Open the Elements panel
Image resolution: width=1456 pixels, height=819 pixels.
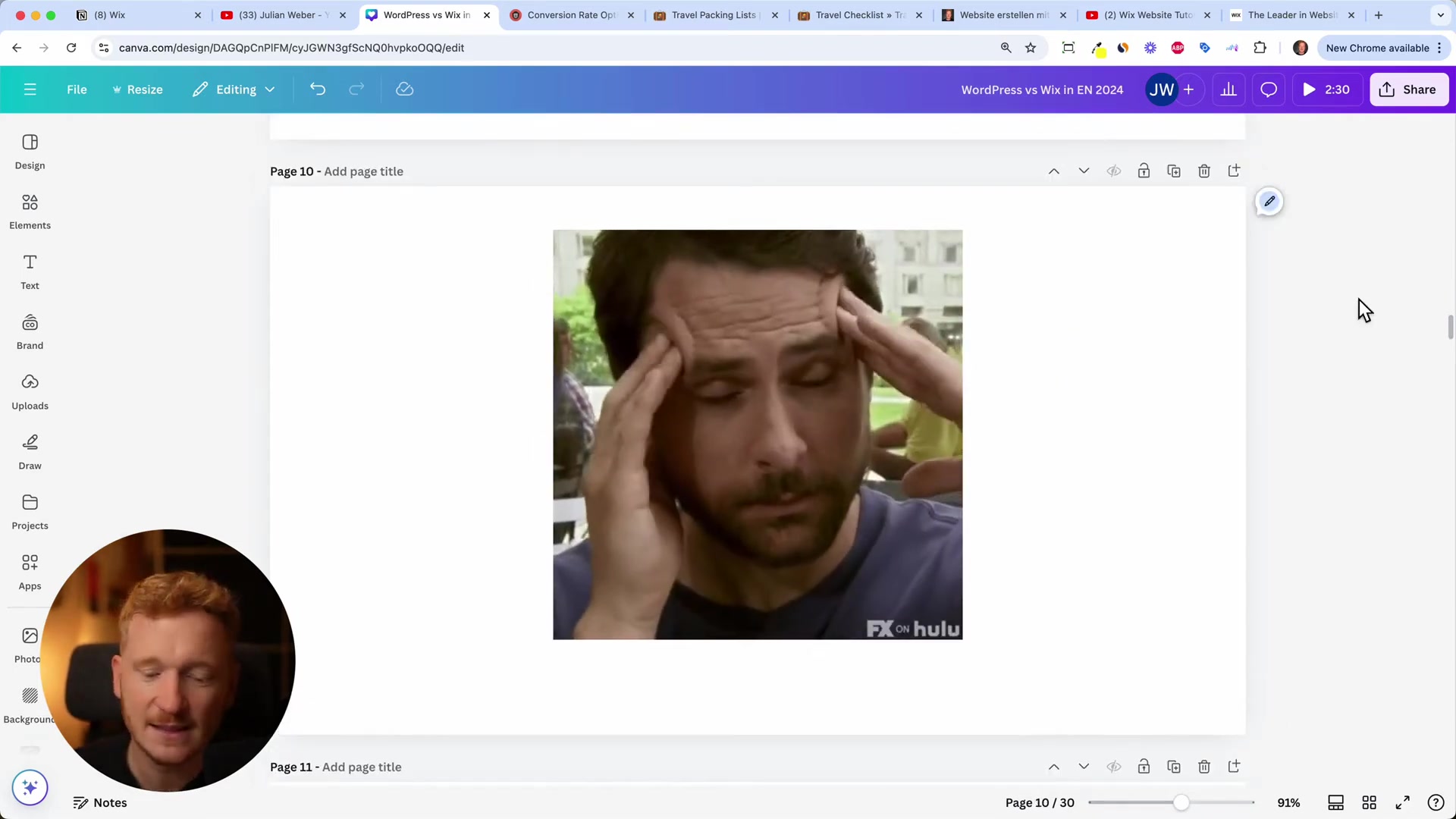tap(30, 212)
